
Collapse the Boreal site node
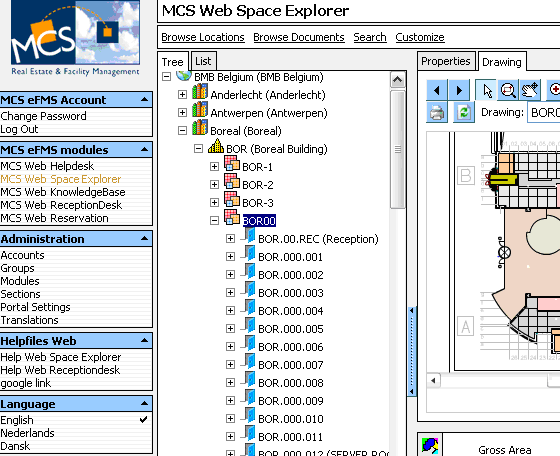tap(182, 131)
